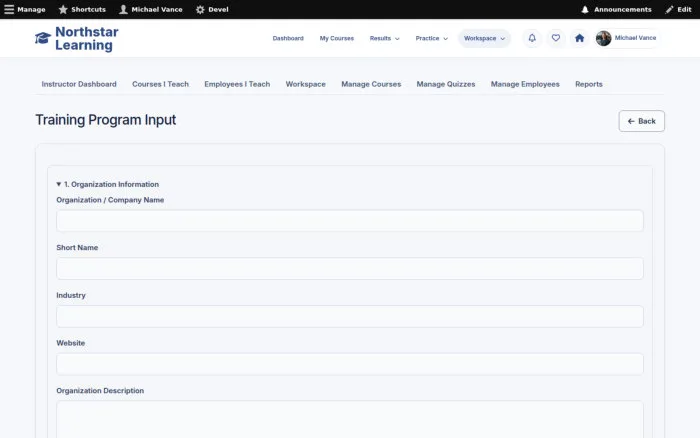Switch to Reports tab
Screen dimensions: 700x438
point(588,84)
